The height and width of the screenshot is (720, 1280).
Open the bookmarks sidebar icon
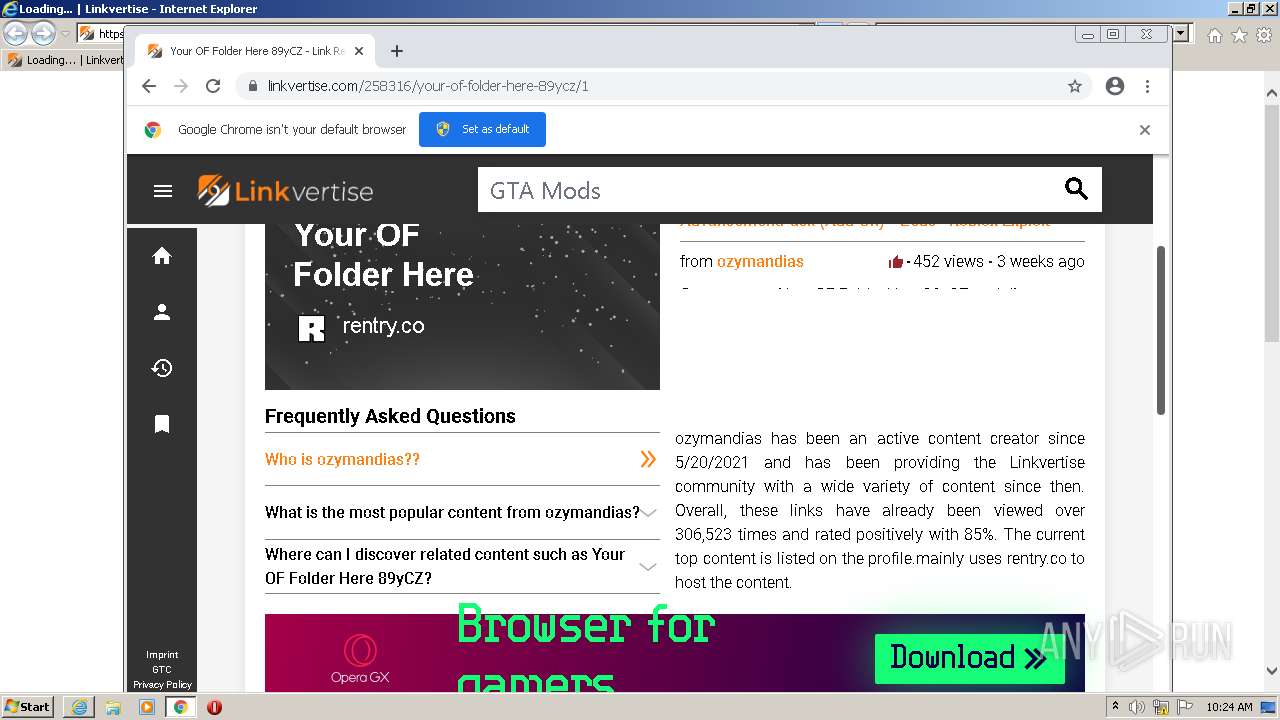[x=162, y=424]
